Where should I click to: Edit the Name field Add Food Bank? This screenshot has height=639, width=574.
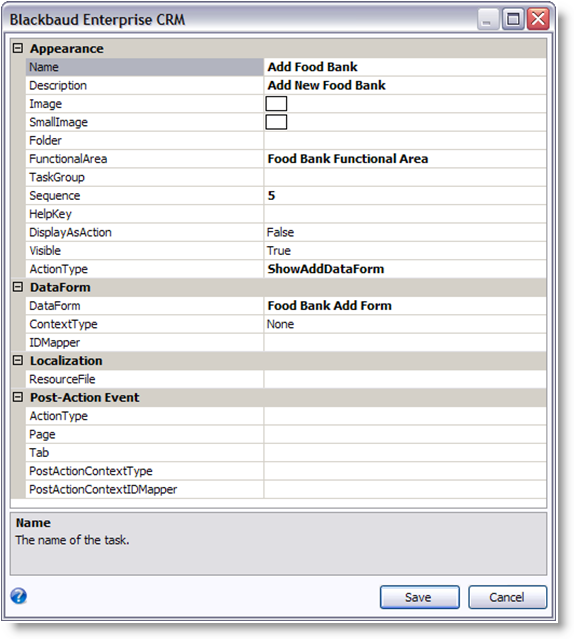[405, 67]
